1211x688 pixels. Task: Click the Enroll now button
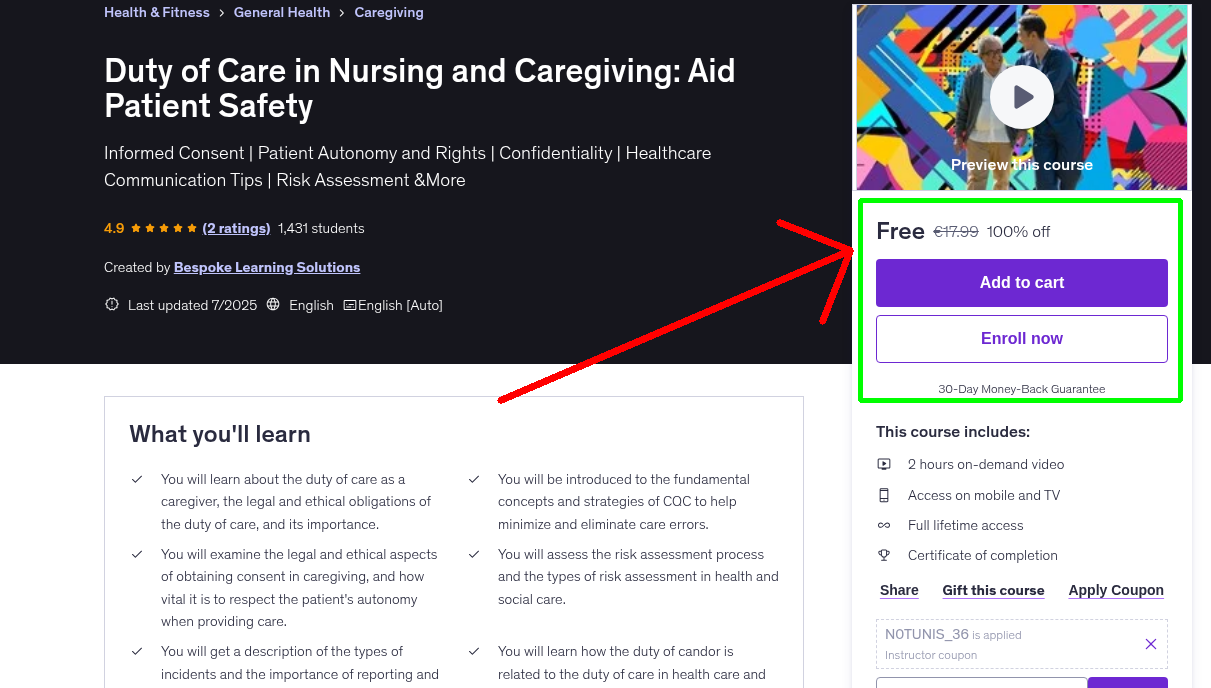tap(1021, 338)
